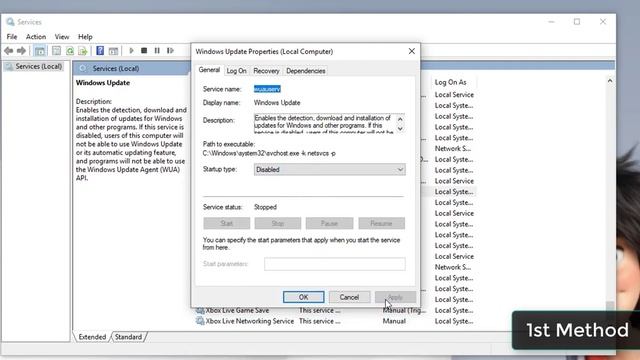Click the Export List toolbar icon

(83, 51)
